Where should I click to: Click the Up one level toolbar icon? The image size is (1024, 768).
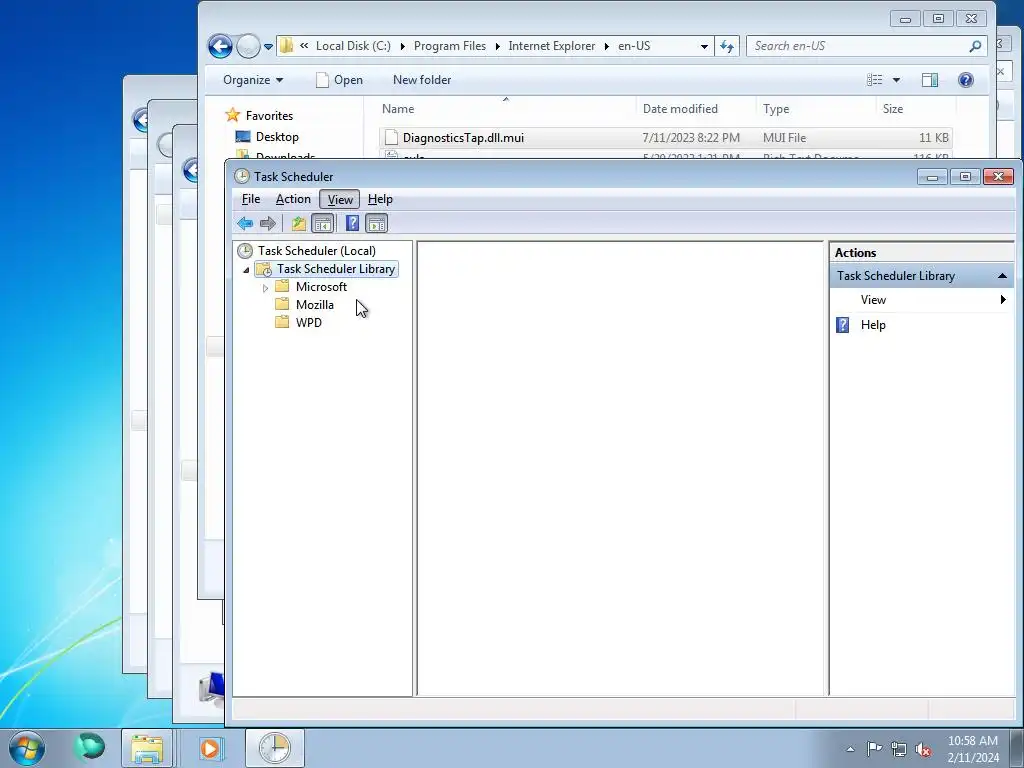point(298,224)
